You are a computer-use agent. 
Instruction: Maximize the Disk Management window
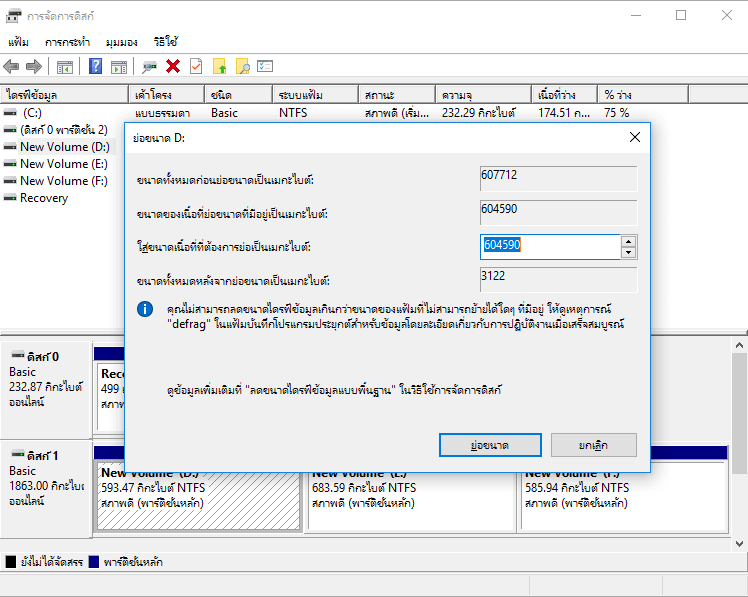[681, 15]
